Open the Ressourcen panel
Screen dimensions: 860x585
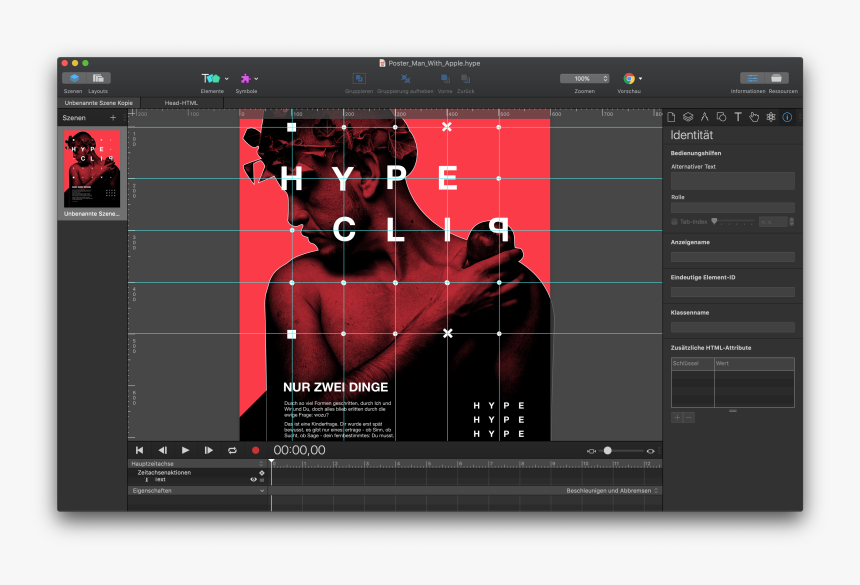[x=777, y=77]
